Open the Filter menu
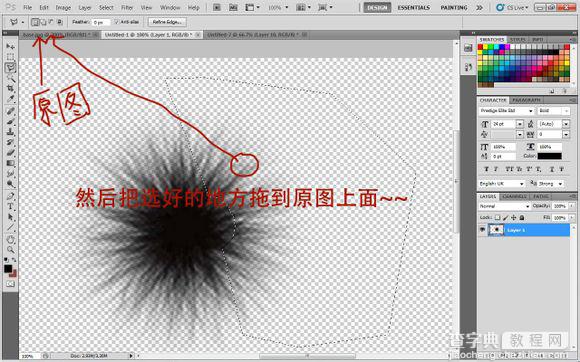Image resolution: width=580 pixels, height=362 pixels. [x=127, y=7]
